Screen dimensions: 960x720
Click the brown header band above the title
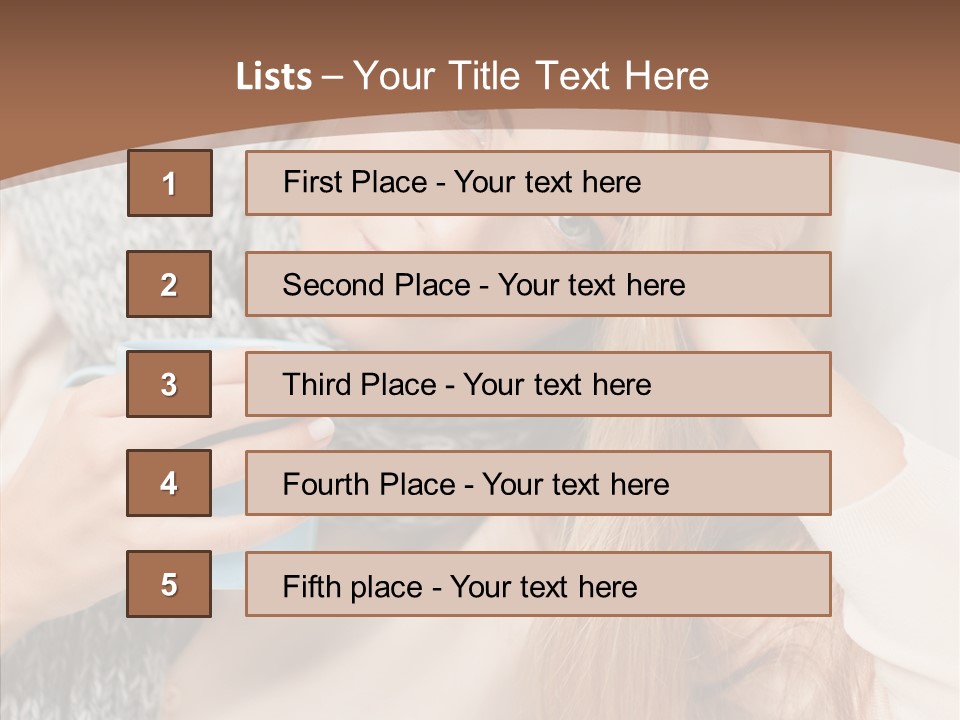[480, 24]
